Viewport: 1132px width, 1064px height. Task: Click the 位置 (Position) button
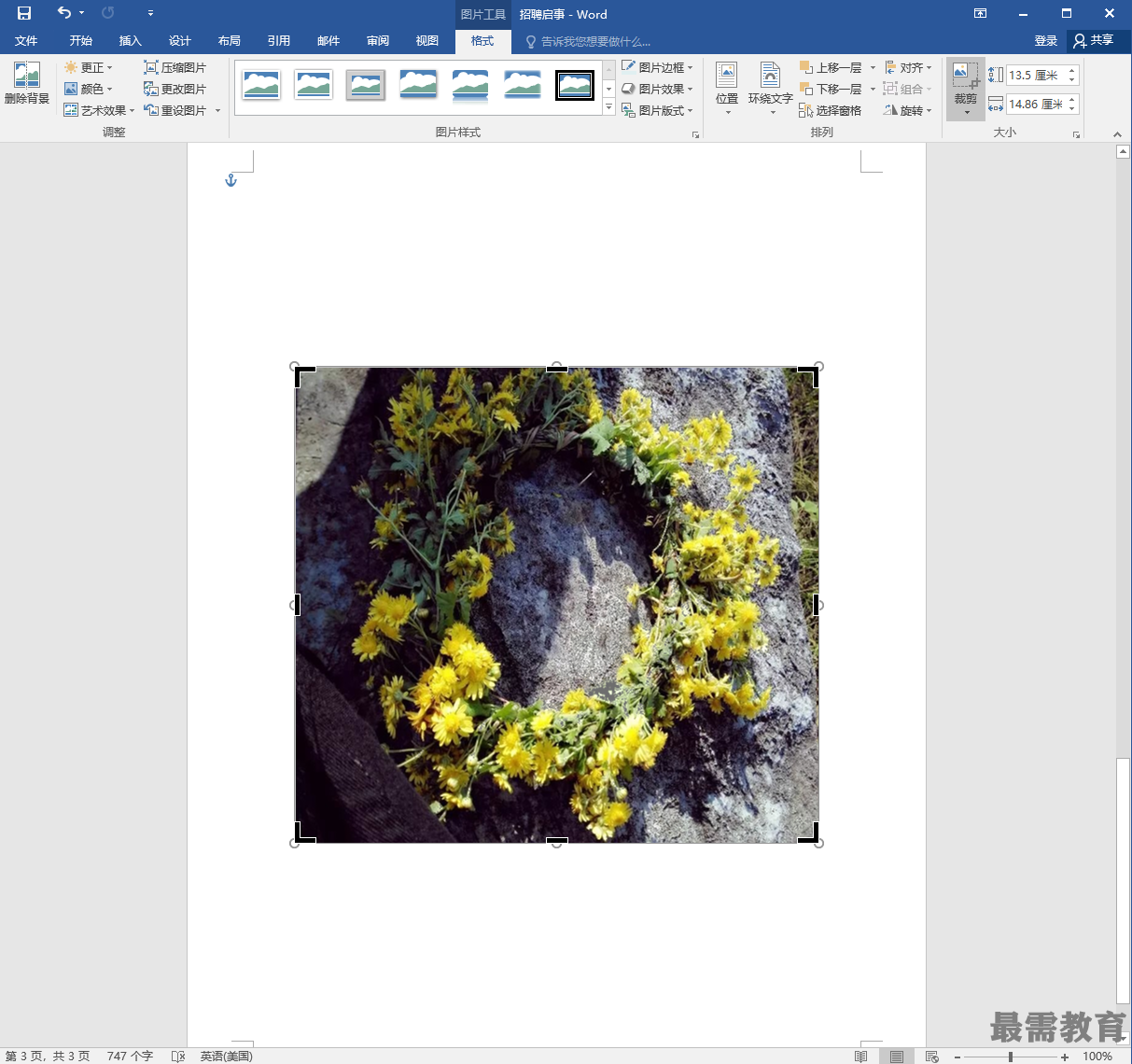(727, 88)
